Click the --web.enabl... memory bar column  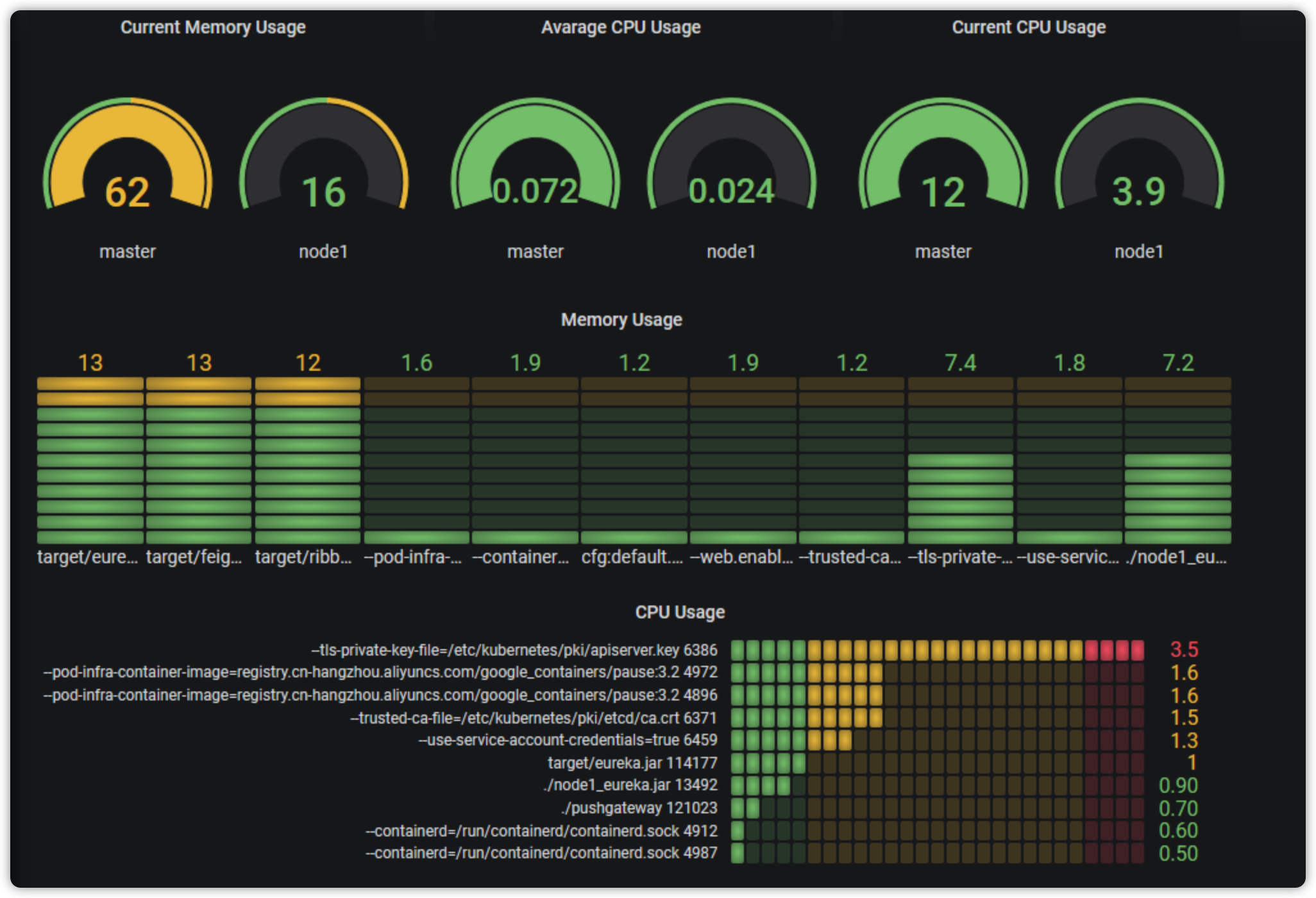[743, 461]
